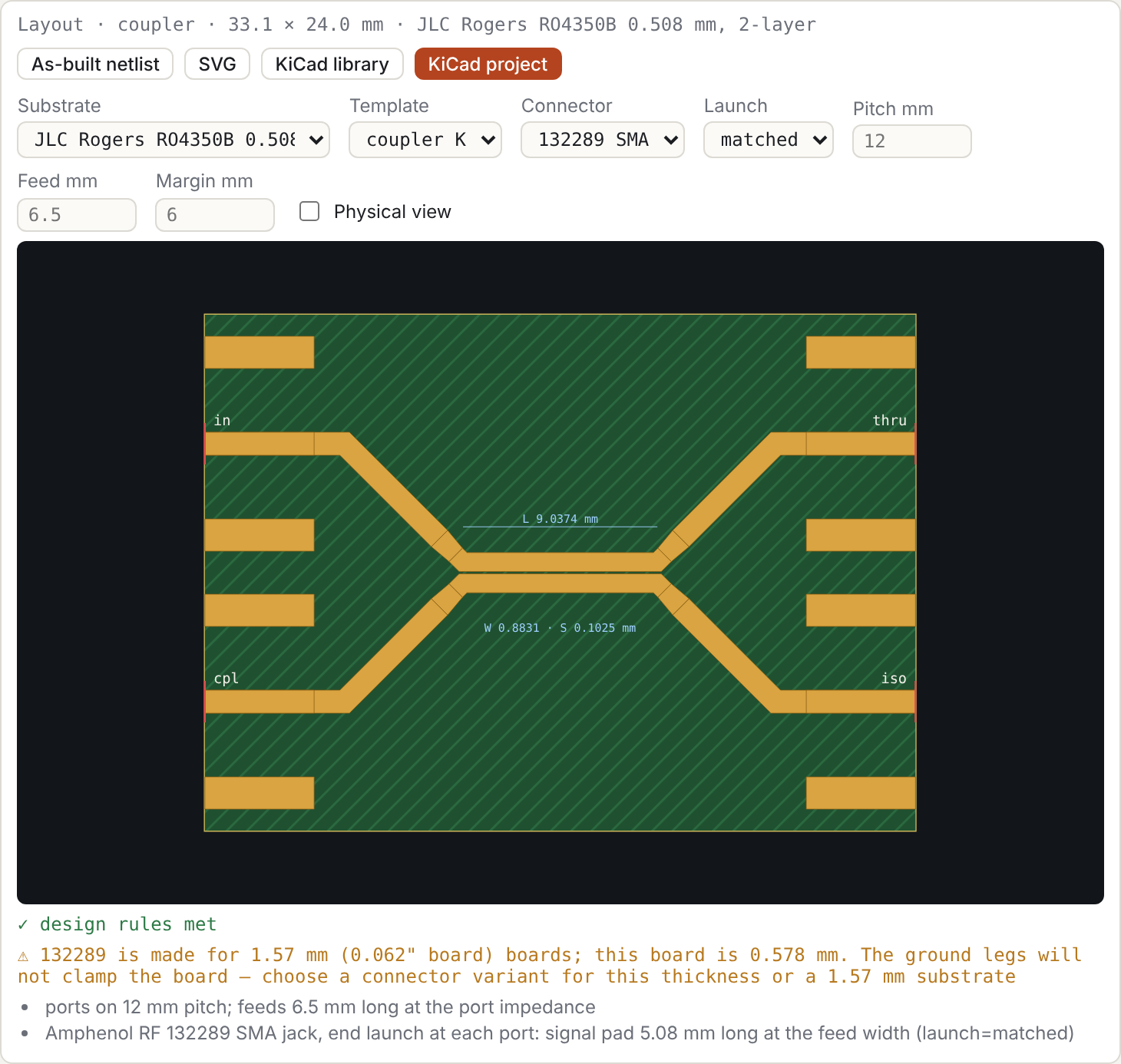Select the W 0.8831 · S 0.1025 mm annotation
The image size is (1121, 1064).
(560, 628)
